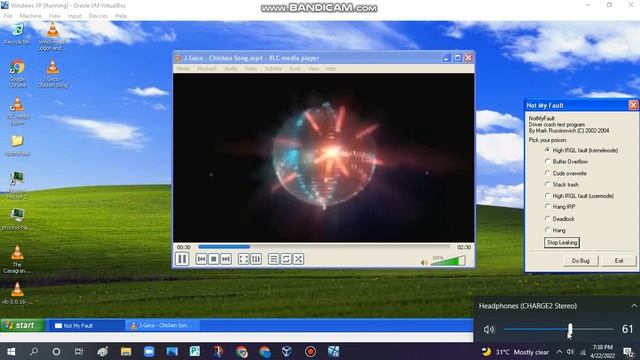Toggle VLC fullscreen mode
Viewport: 640px width, 360px height.
(x=244, y=259)
